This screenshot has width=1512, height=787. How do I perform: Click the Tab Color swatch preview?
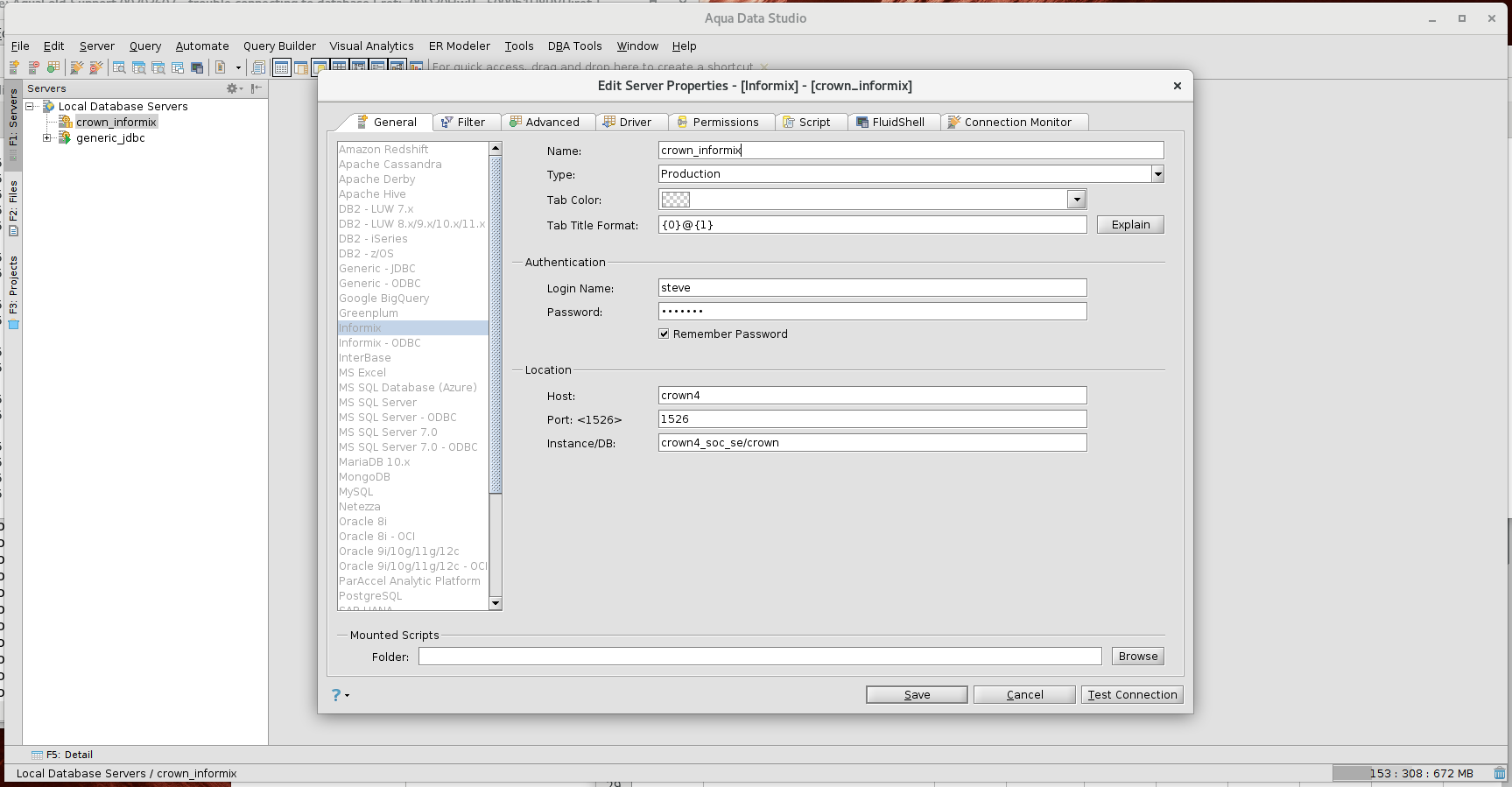675,200
